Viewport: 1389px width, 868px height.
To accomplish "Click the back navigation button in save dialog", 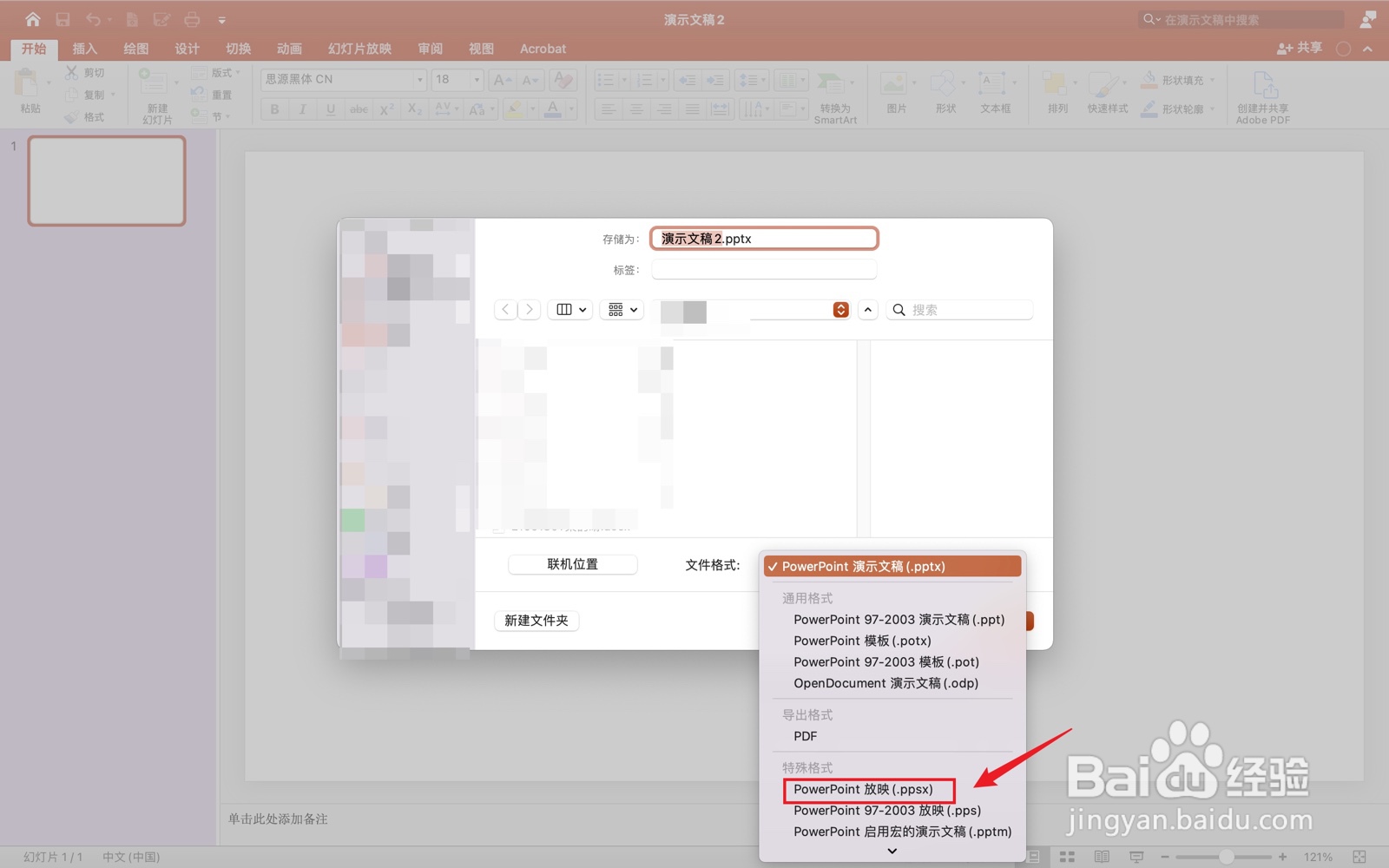I will 505,310.
